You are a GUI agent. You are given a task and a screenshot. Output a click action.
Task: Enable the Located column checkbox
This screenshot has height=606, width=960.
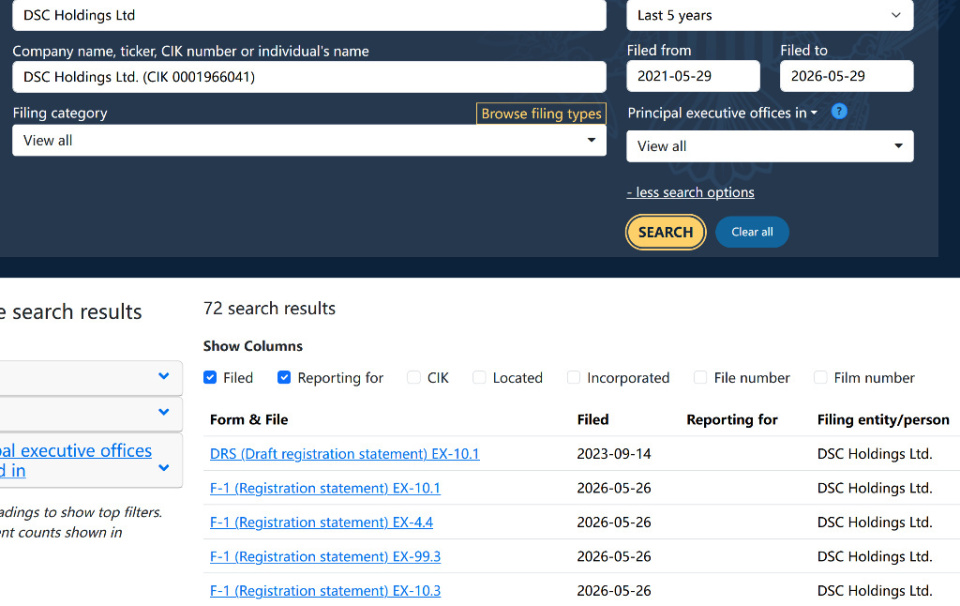pyautogui.click(x=479, y=377)
